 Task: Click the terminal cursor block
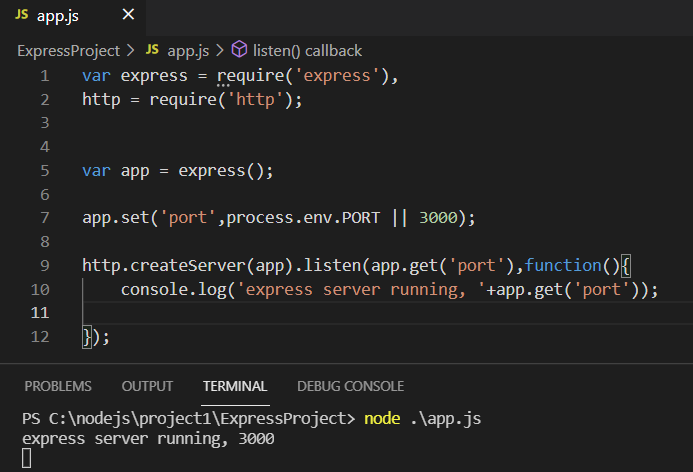[27, 458]
